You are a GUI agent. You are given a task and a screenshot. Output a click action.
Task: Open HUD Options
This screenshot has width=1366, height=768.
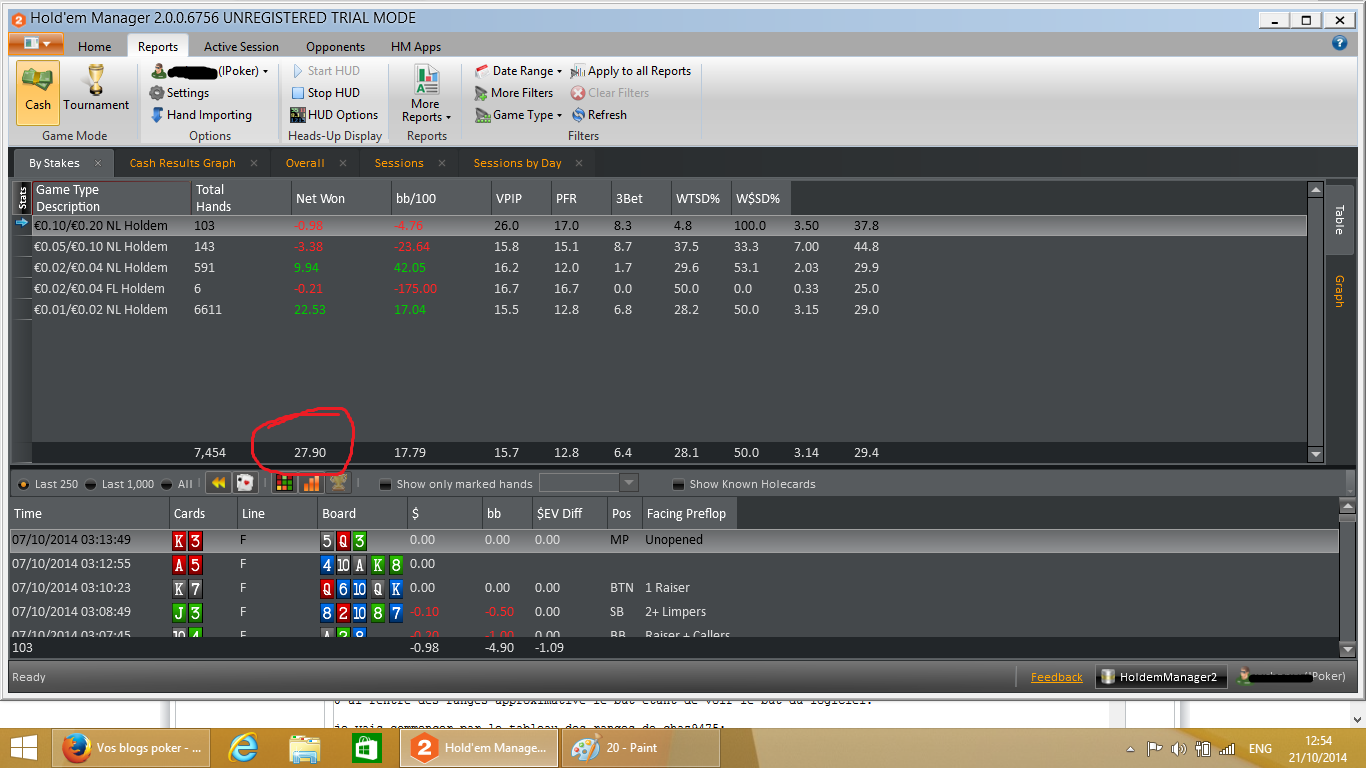334,115
